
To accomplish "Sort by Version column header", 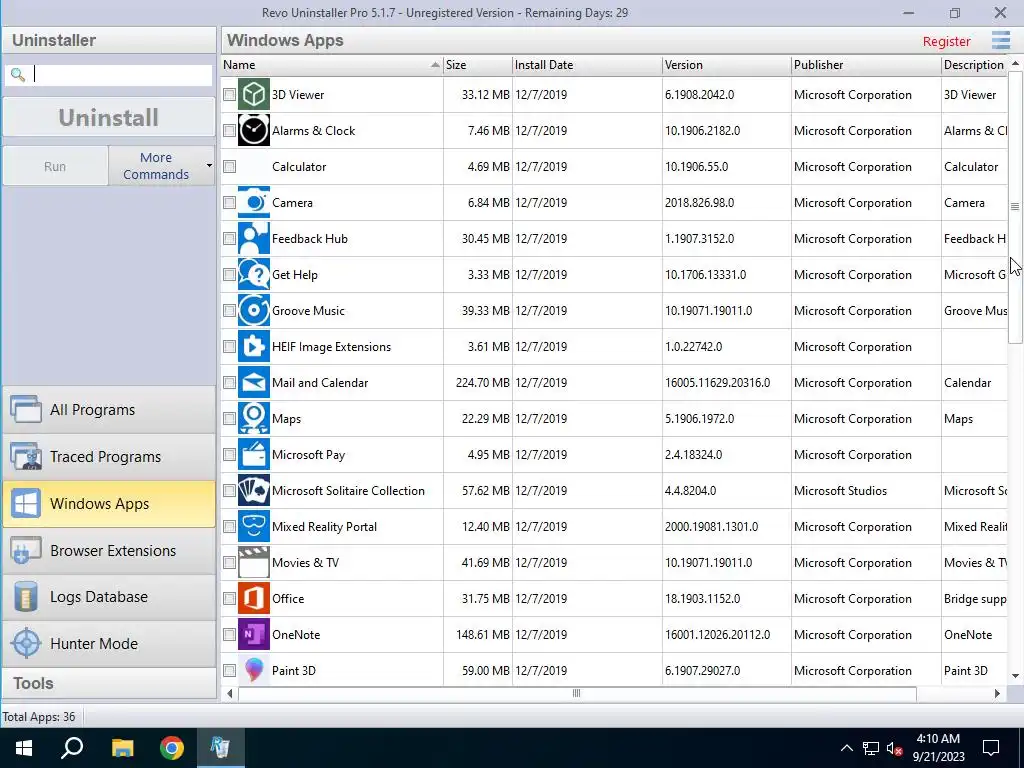I will (x=726, y=65).
